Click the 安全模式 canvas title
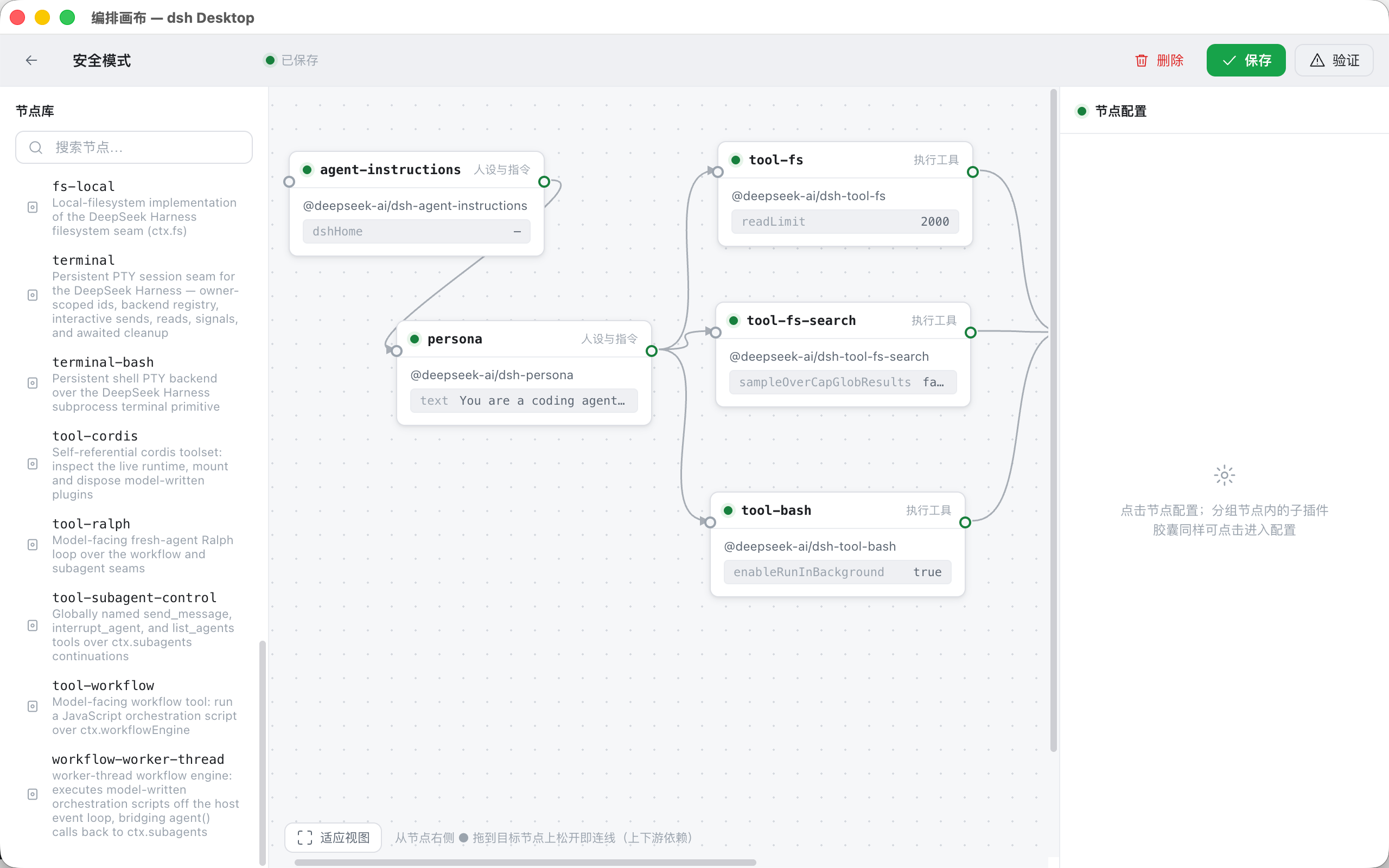The height and width of the screenshot is (868, 1389). [101, 60]
